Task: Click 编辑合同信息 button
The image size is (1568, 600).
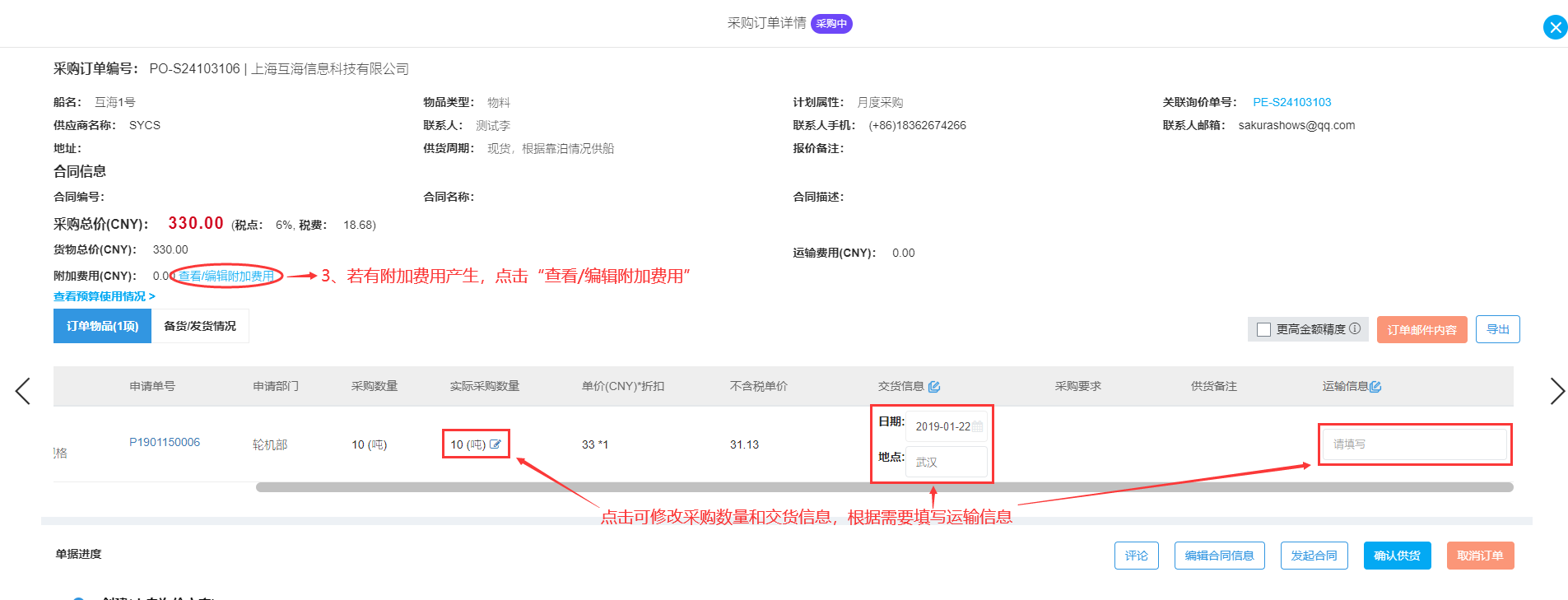Action: tap(1219, 556)
